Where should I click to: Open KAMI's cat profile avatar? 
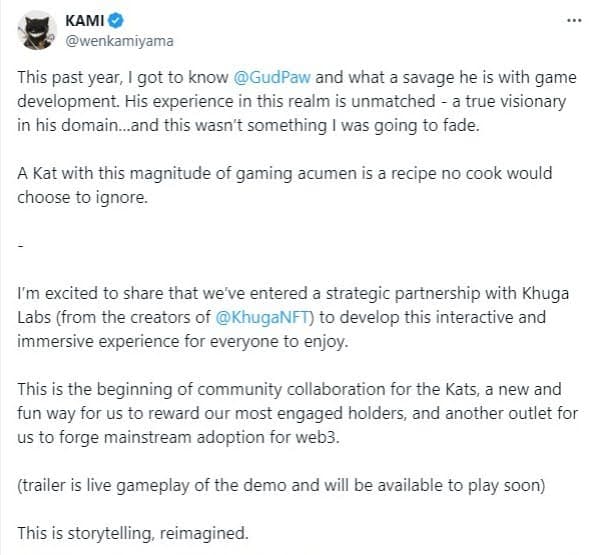[37, 30]
